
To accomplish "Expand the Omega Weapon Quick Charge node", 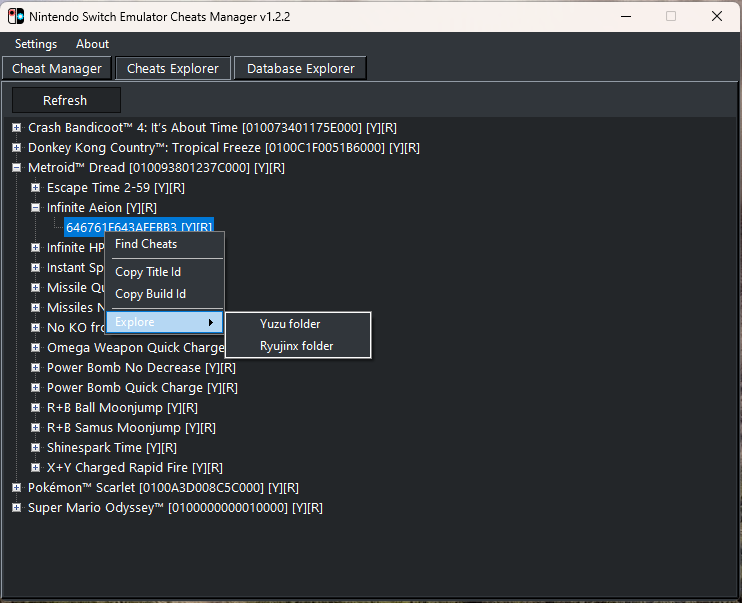I will click(x=35, y=347).
